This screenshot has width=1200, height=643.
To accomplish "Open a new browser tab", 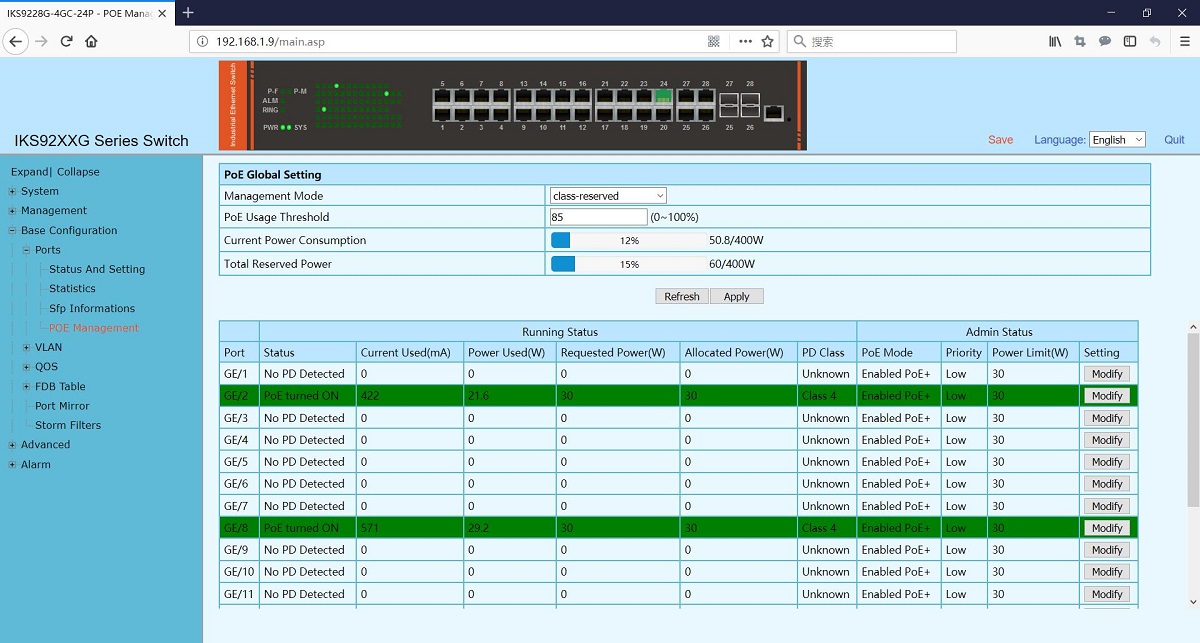I will [x=188, y=12].
